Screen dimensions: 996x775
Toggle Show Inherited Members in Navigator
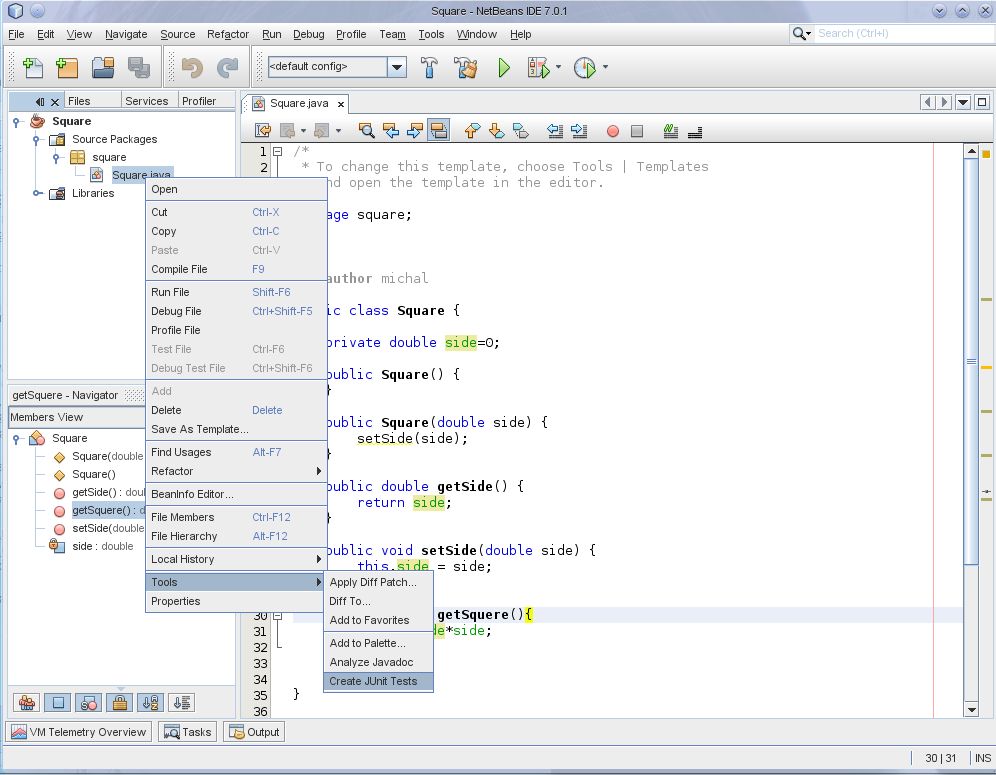coord(27,703)
